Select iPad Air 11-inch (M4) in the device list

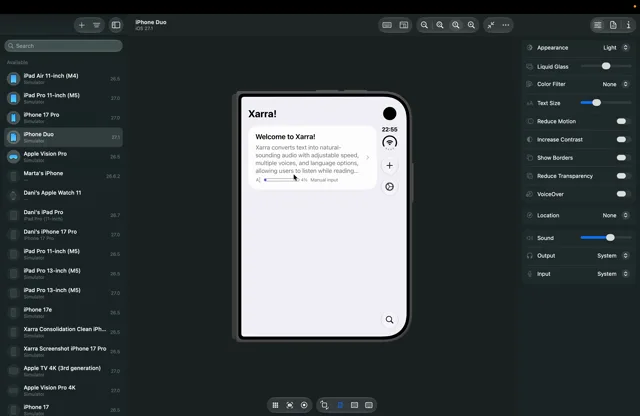click(63, 78)
